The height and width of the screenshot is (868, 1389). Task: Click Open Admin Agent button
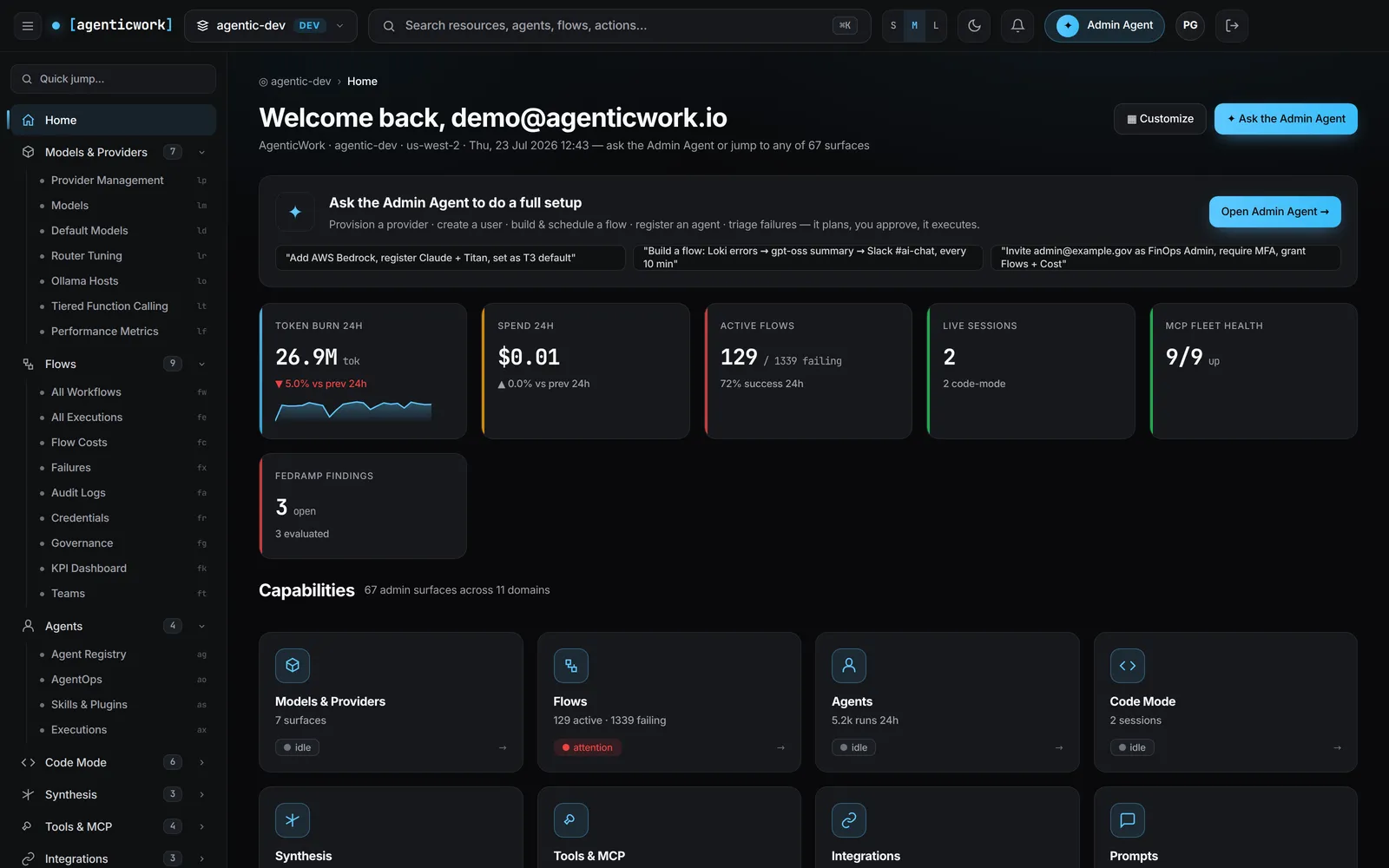(1274, 212)
